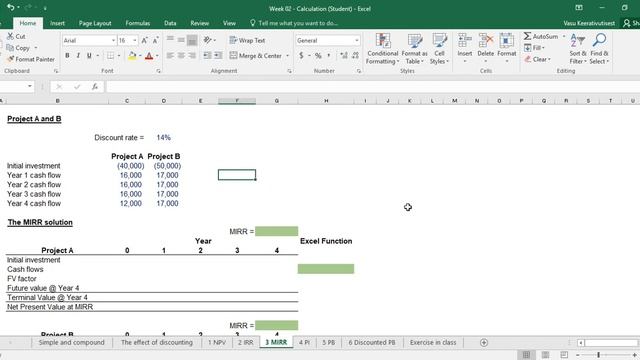
Task: Open the Arial font name dropdown
Action: (x=113, y=40)
